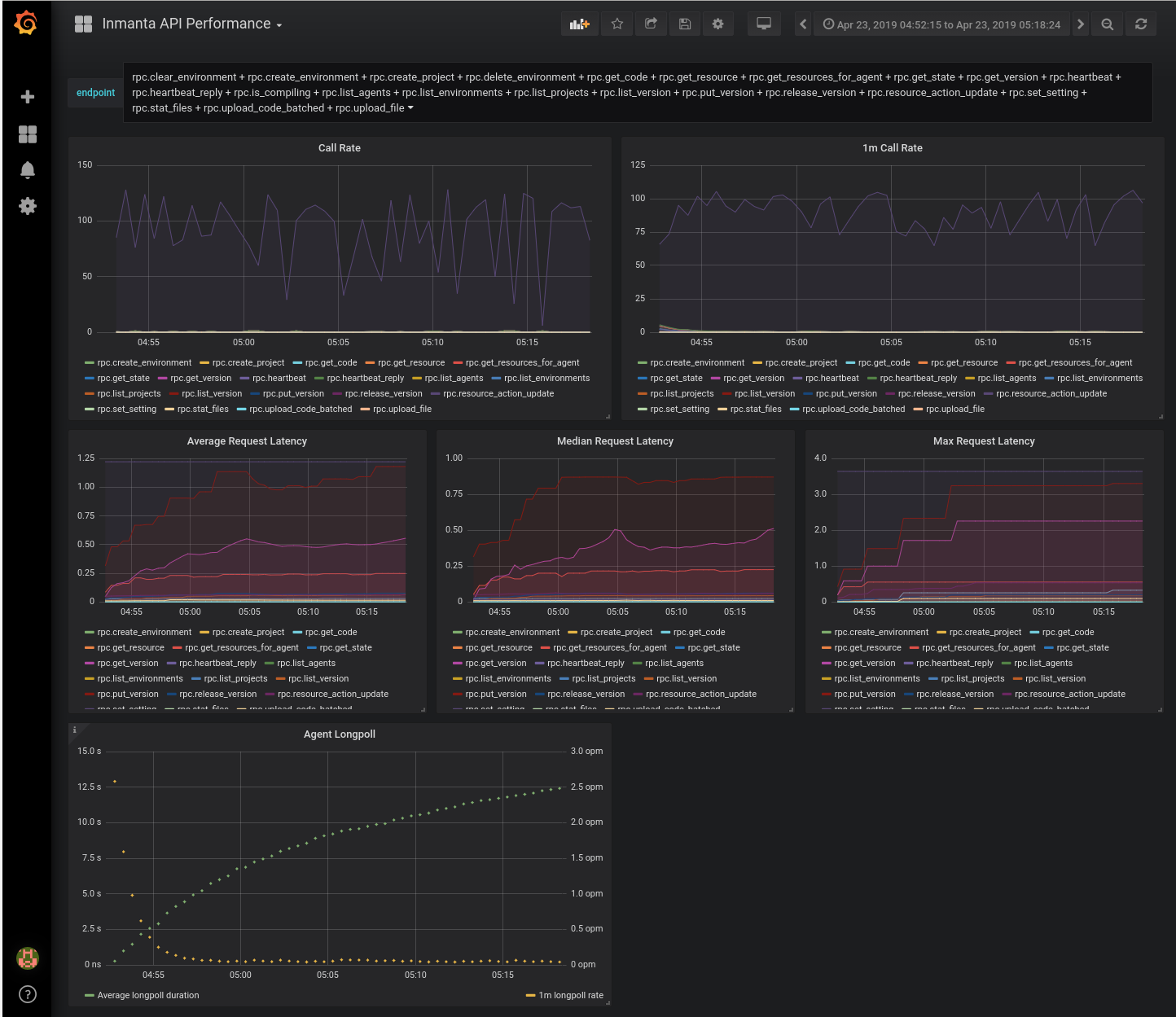Expand the endpoint variable value list

pyautogui.click(x=638, y=93)
